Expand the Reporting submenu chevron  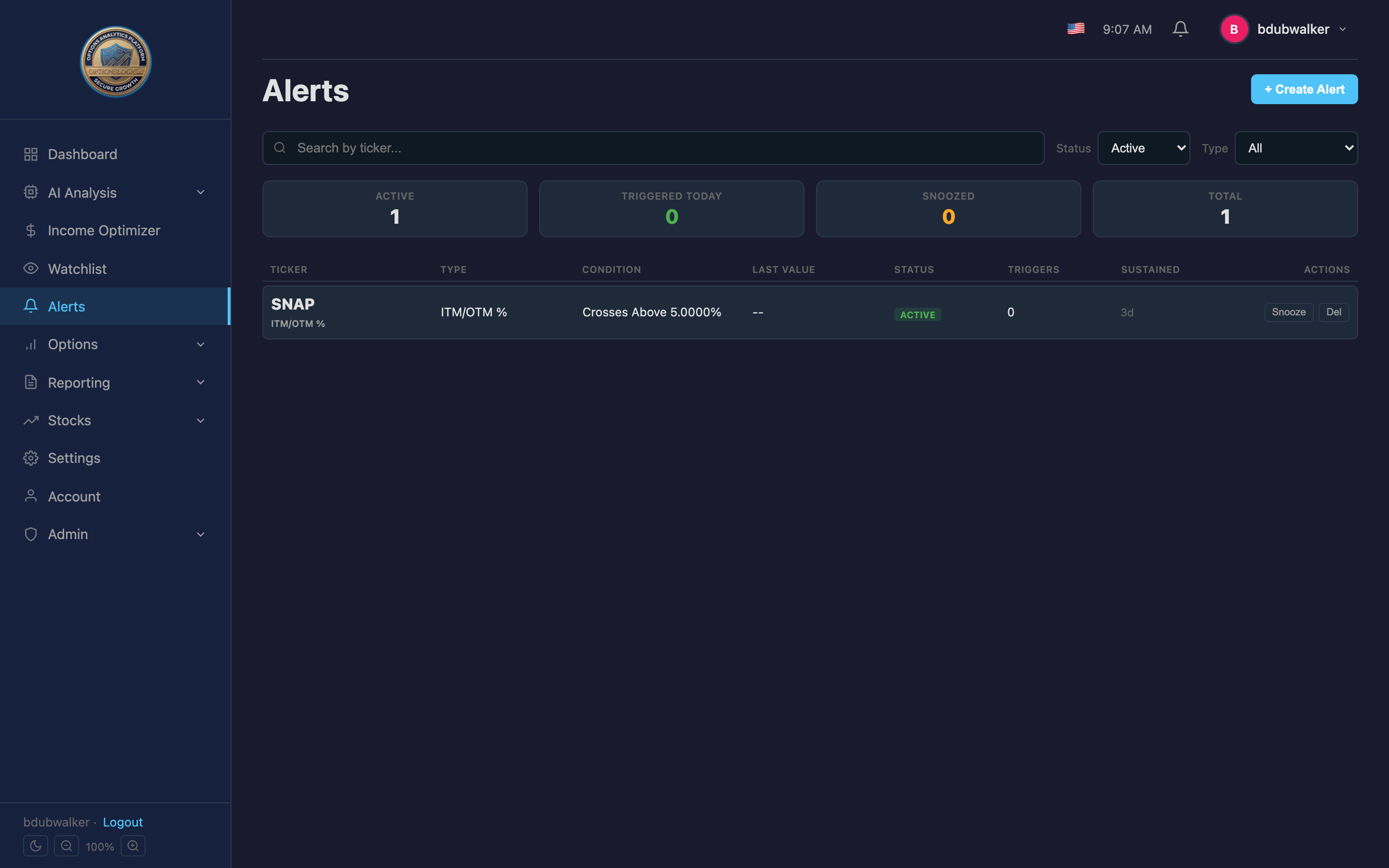(201, 382)
